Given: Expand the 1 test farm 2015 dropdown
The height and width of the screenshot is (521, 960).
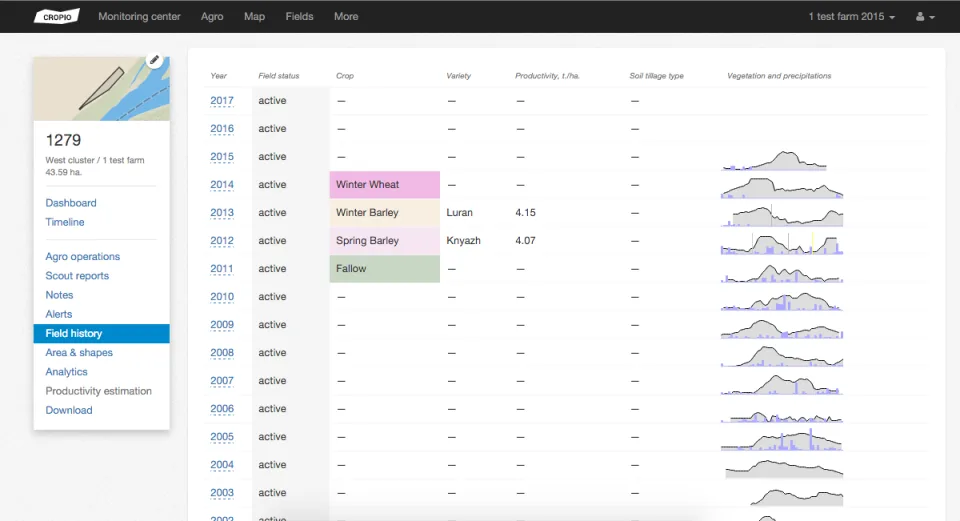Looking at the screenshot, I should tap(852, 17).
